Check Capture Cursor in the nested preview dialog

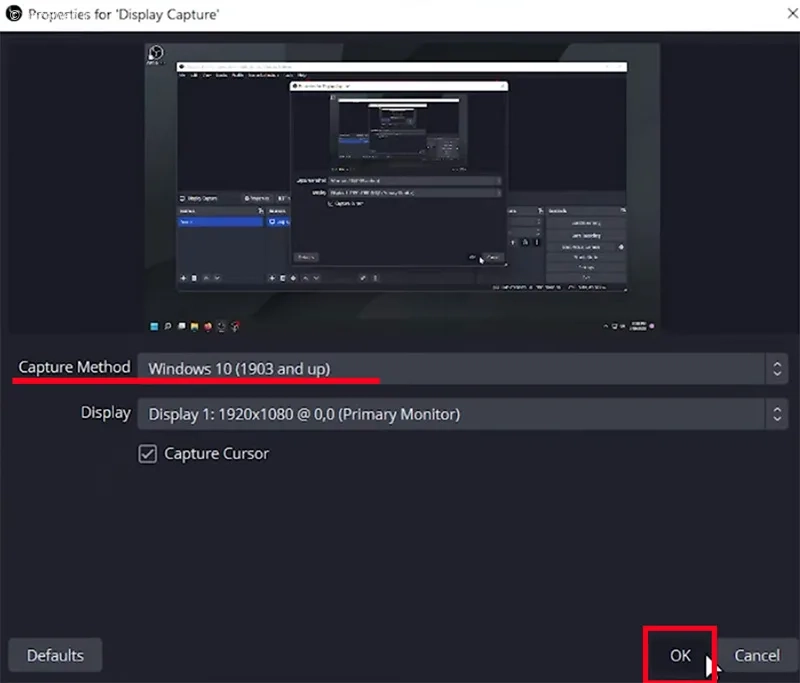pos(330,204)
